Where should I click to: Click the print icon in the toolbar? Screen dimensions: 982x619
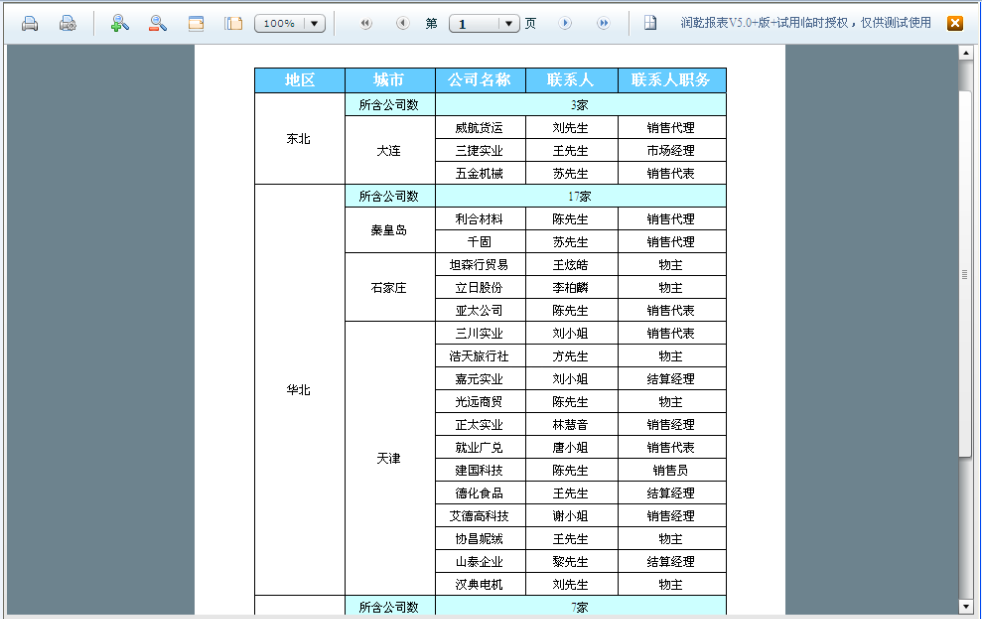(x=29, y=24)
